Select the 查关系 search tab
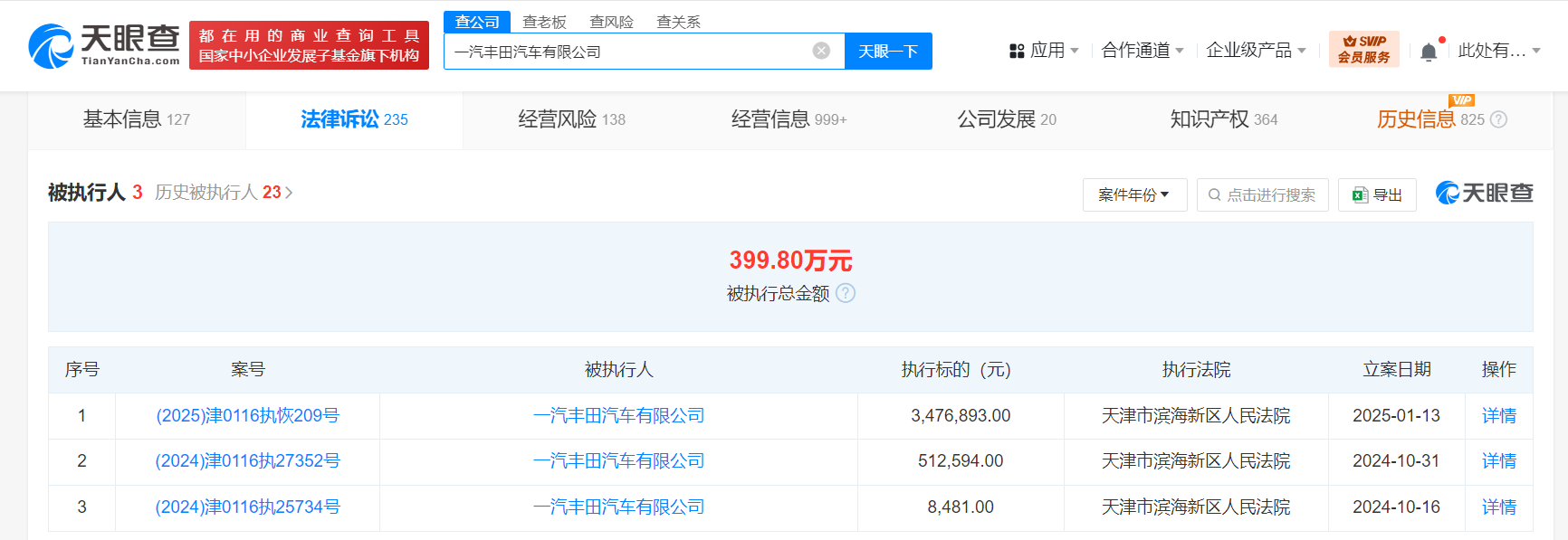This screenshot has height=540, width=1568. tap(678, 22)
